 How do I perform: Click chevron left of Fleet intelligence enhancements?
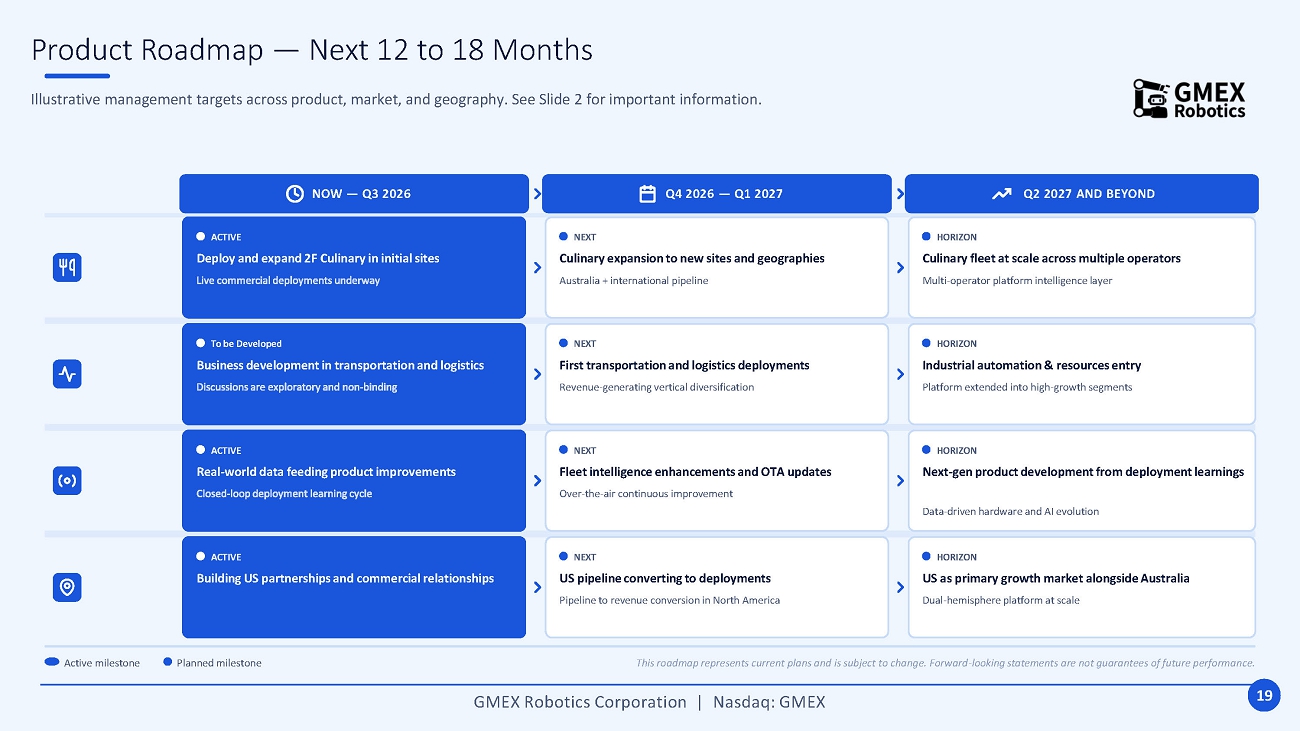click(538, 481)
